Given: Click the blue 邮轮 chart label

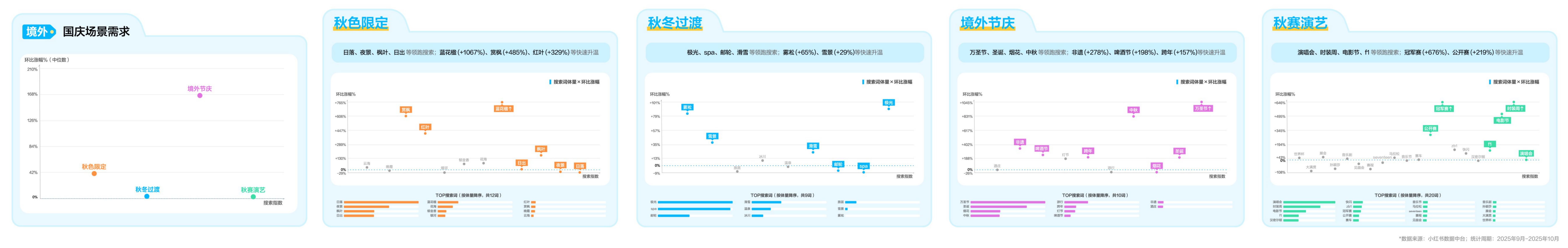Looking at the screenshot, I should click(x=838, y=164).
